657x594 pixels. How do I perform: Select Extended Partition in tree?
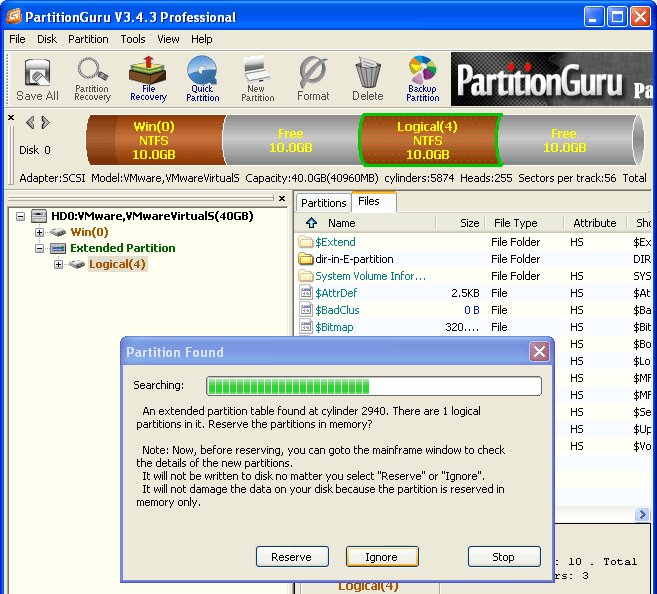123,248
